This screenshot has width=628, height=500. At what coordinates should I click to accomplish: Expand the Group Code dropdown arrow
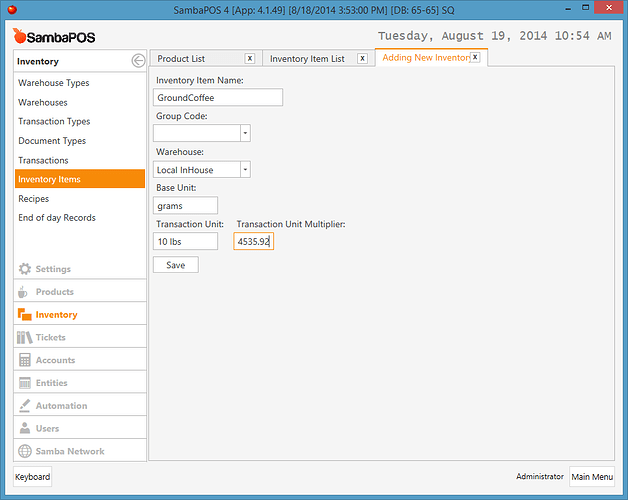tap(245, 133)
